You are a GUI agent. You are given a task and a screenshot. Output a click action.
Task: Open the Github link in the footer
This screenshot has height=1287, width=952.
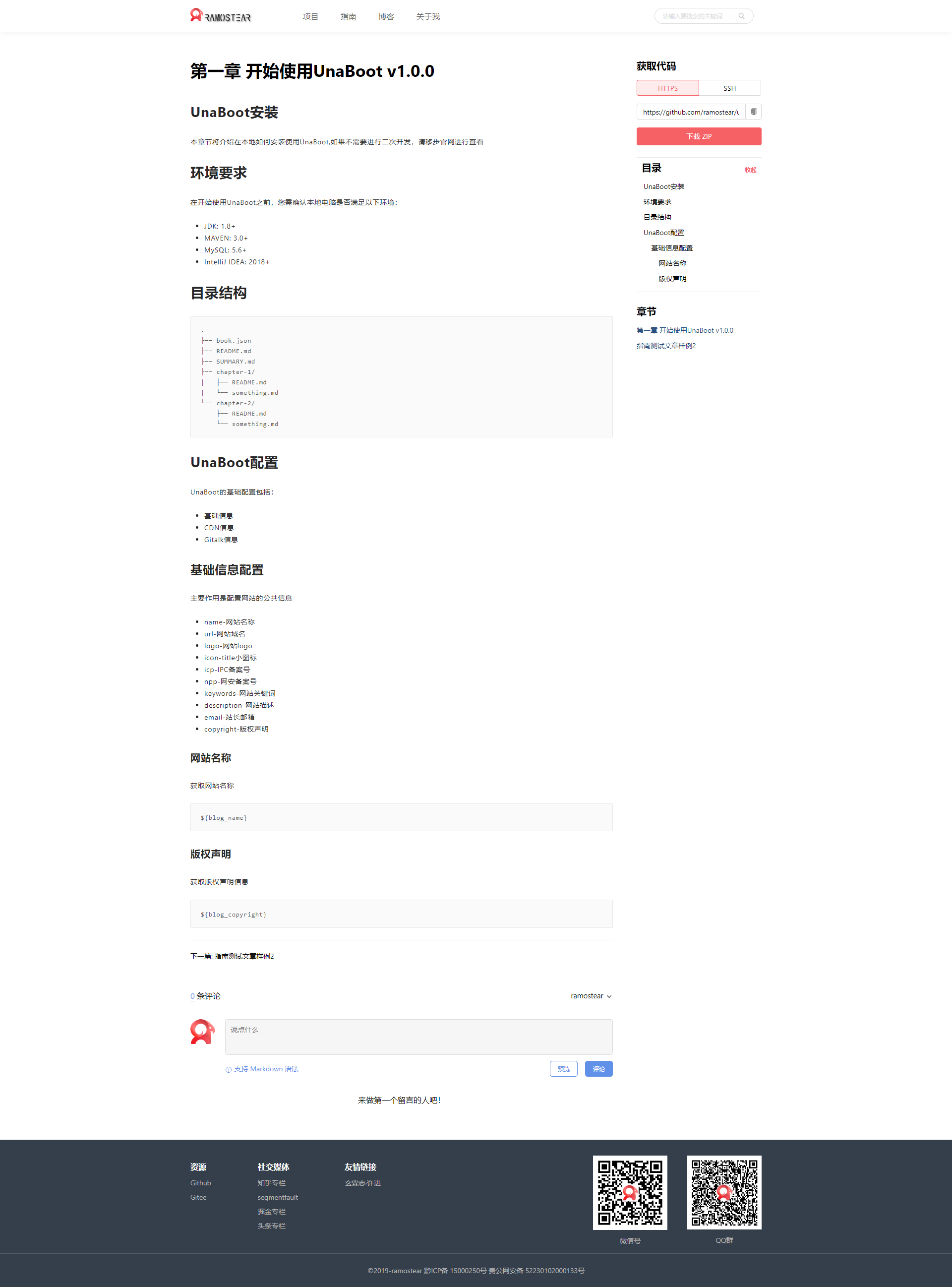pos(200,1183)
